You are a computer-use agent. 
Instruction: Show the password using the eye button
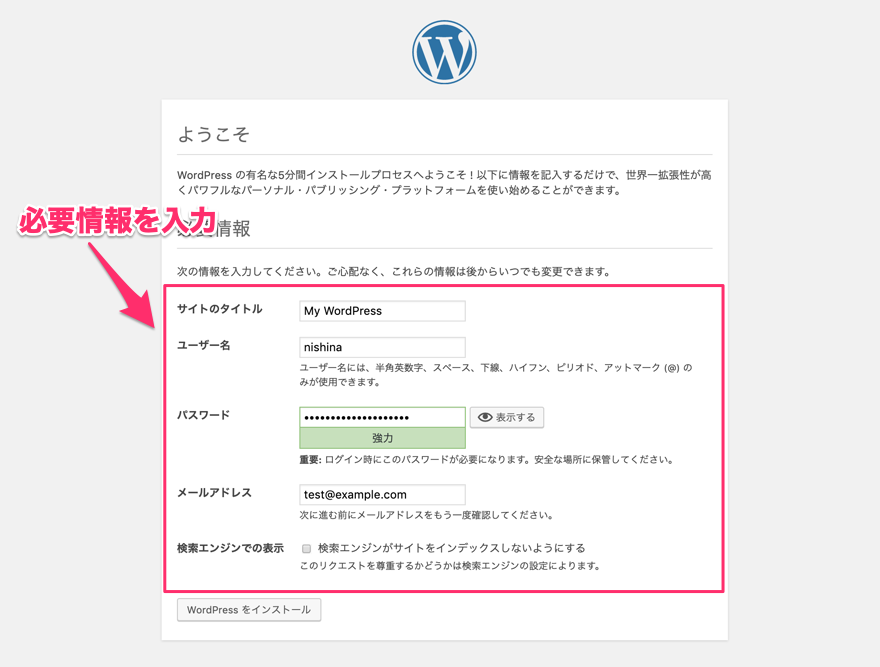[x=507, y=417]
